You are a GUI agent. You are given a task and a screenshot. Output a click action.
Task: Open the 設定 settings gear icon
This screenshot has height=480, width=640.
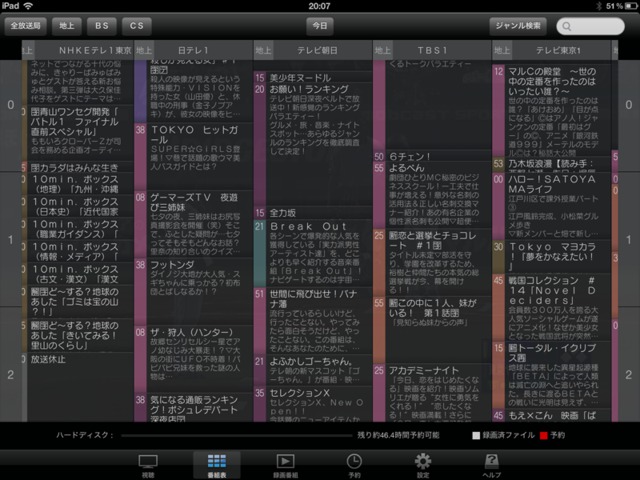click(x=423, y=461)
